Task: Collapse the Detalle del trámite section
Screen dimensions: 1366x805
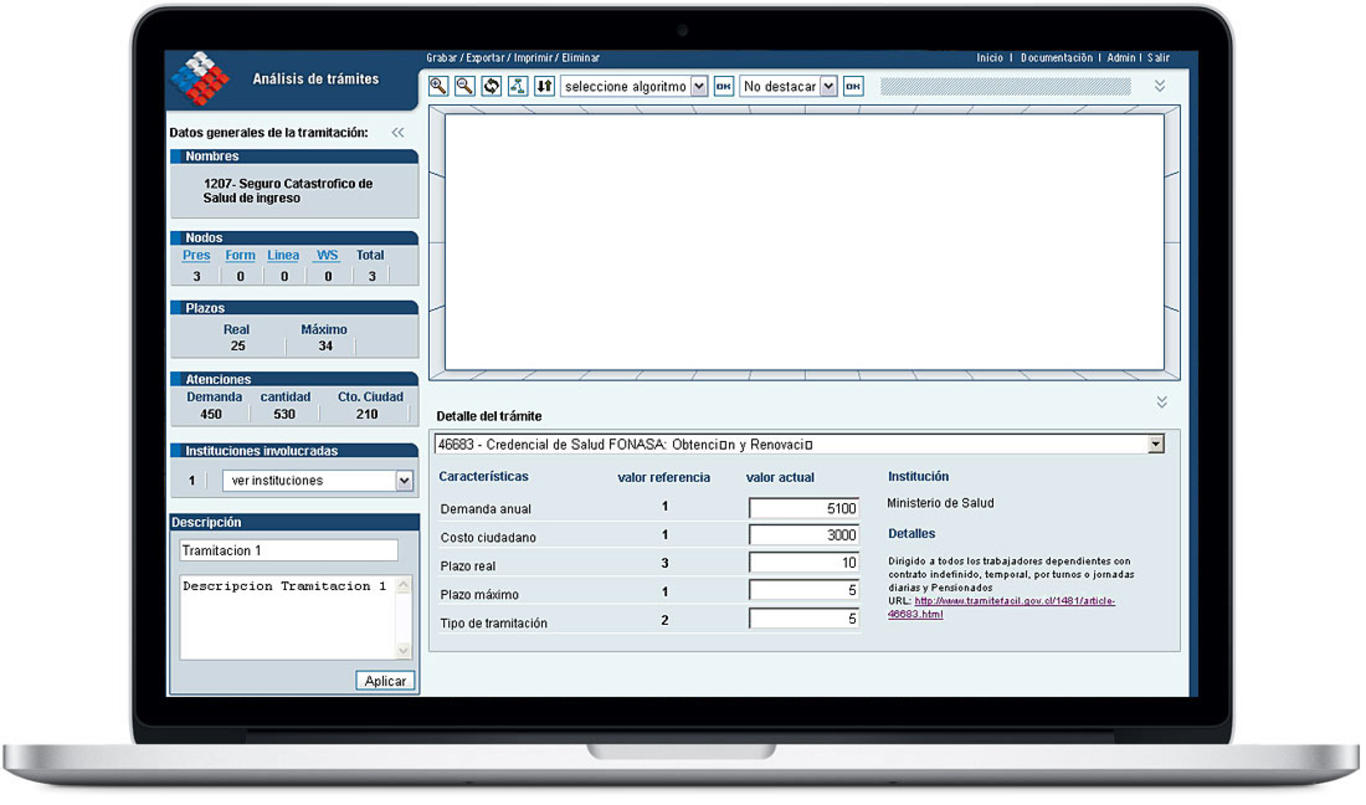Action: [1161, 402]
